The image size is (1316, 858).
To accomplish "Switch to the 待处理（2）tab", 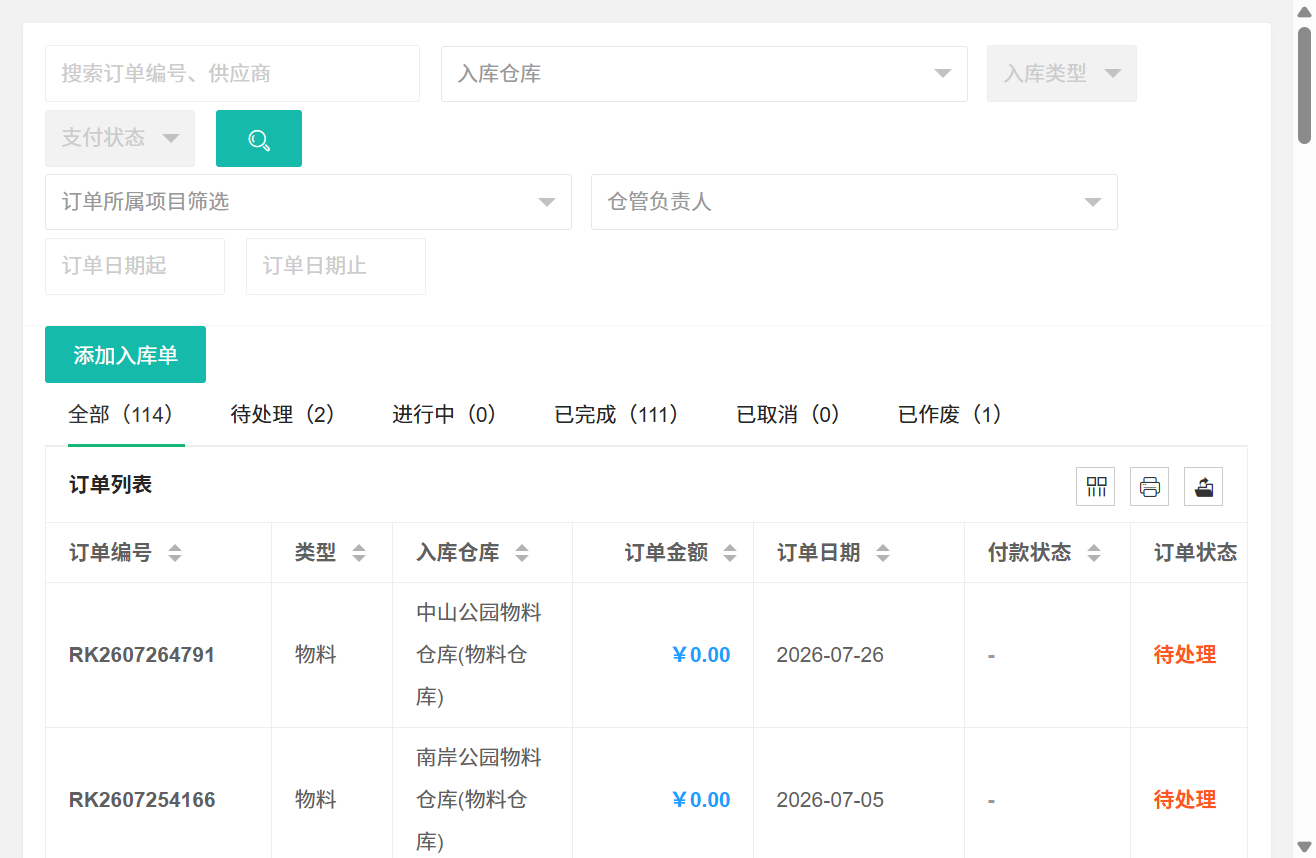I will click(288, 415).
